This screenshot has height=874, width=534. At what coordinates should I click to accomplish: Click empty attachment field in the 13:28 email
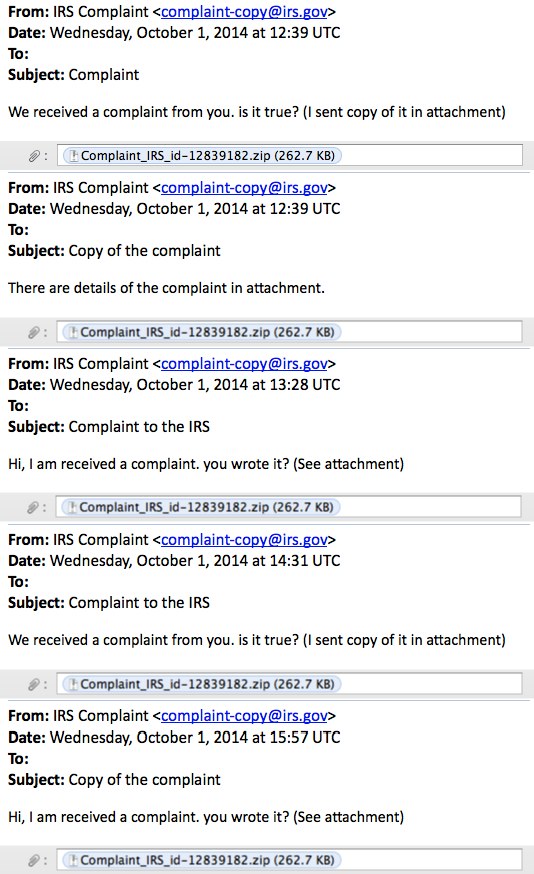tap(430, 507)
